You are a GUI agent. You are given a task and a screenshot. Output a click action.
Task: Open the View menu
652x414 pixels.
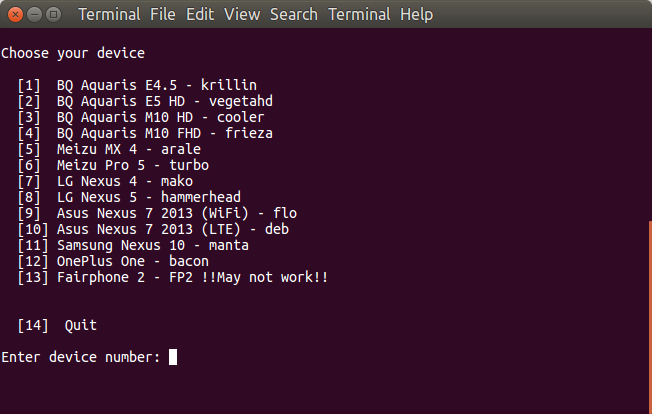pos(242,15)
